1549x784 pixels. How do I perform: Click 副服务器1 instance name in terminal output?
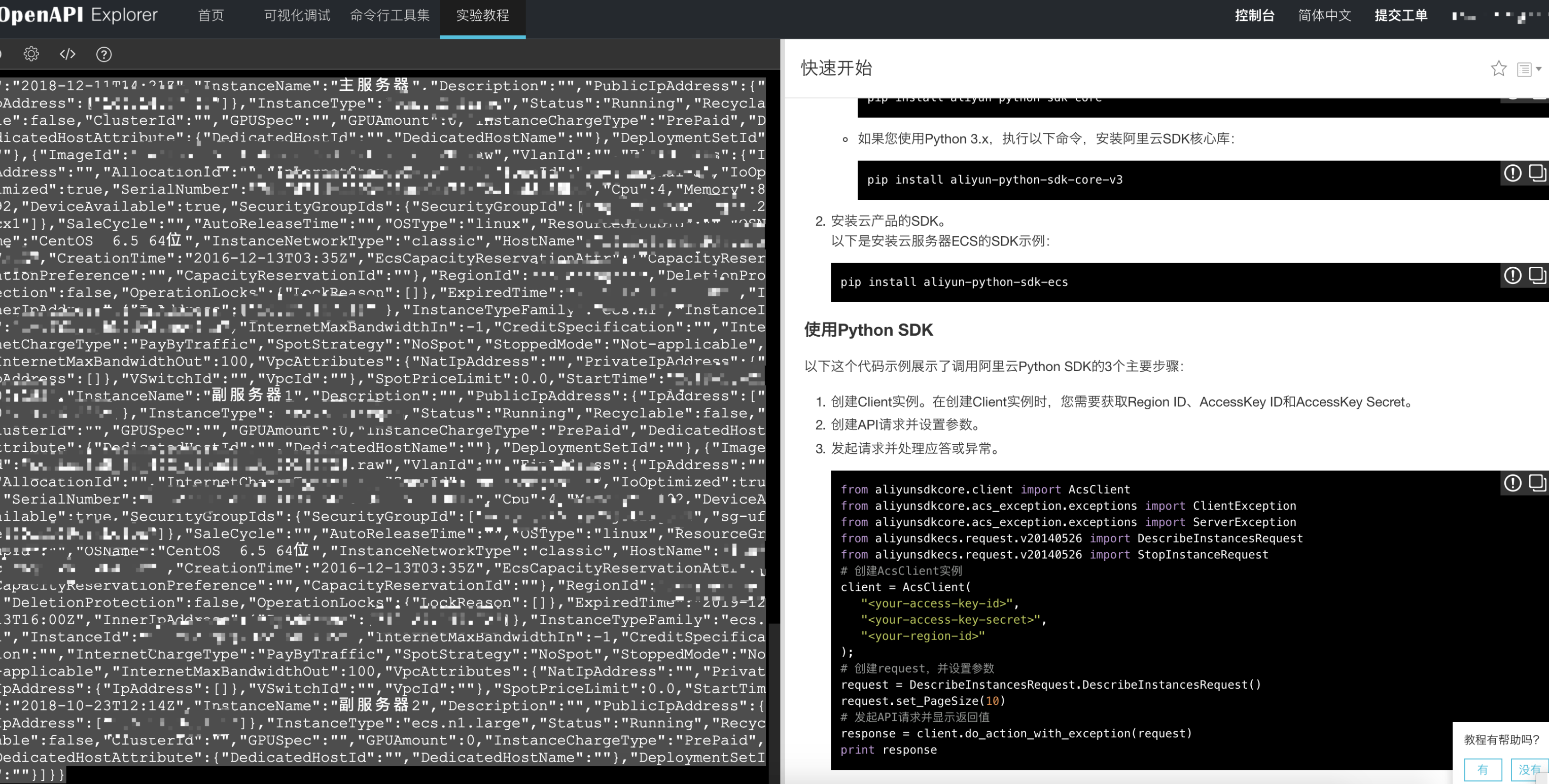pos(252,395)
